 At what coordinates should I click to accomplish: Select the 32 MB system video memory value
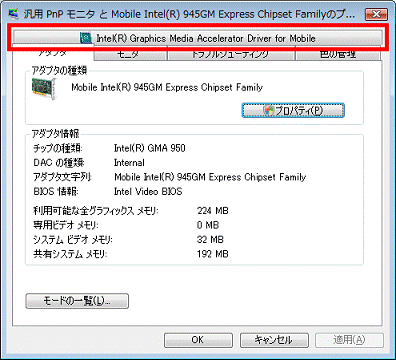pos(210,240)
